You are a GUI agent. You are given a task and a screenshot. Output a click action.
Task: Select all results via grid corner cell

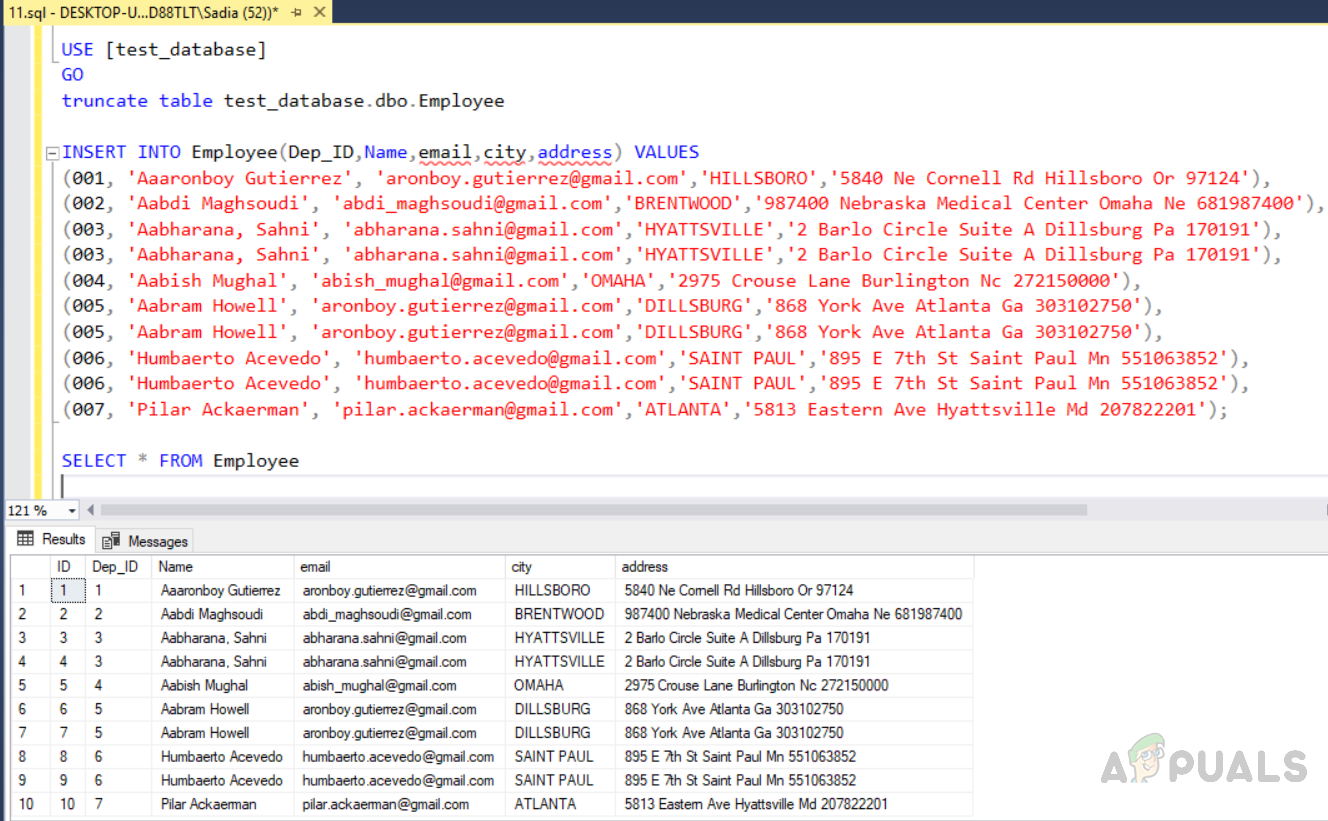point(28,567)
